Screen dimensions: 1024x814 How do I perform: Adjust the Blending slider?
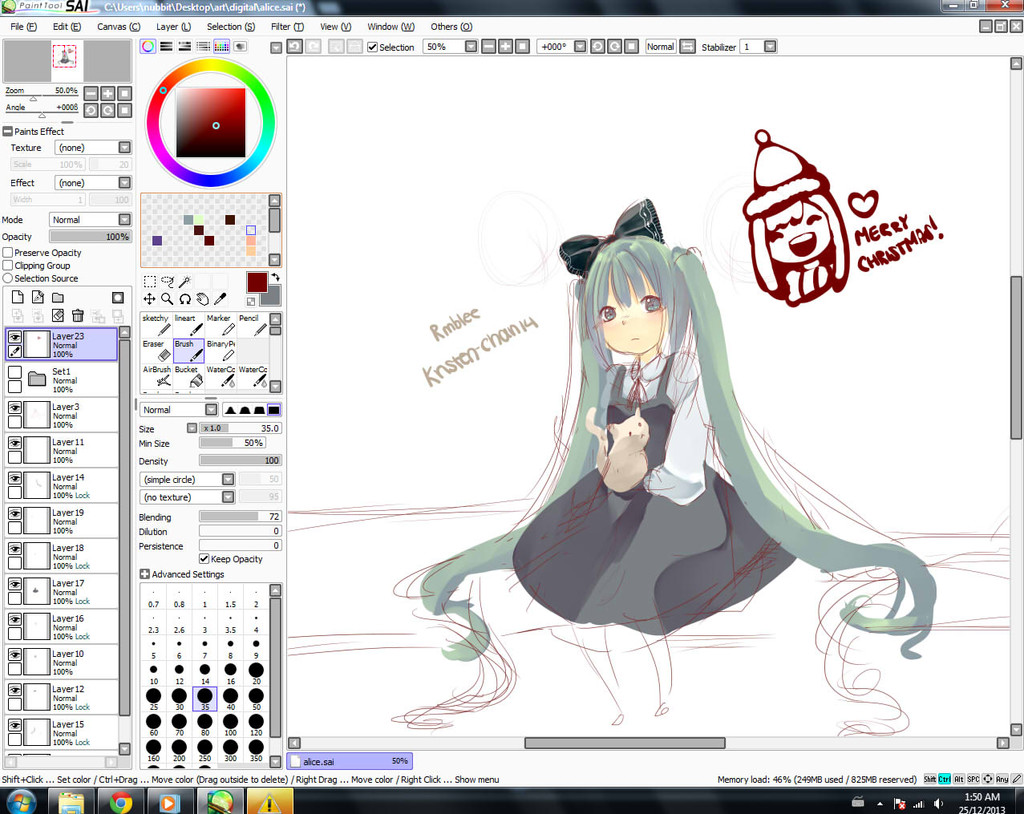pyautogui.click(x=240, y=516)
